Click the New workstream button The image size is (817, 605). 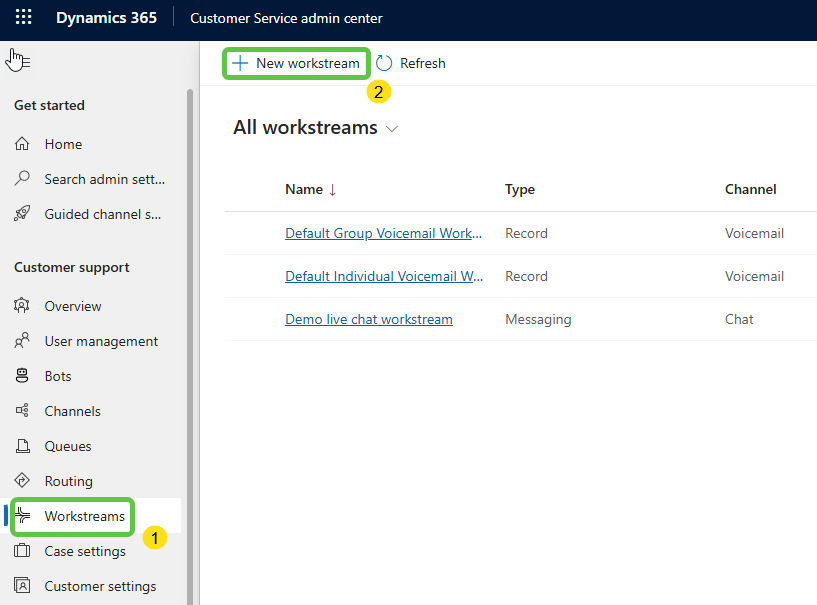[296, 63]
